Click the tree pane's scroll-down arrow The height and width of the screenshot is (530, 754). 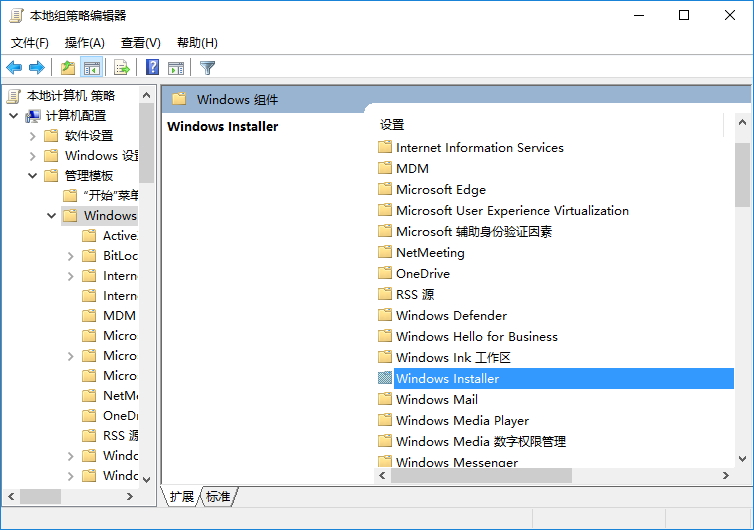[x=147, y=478]
